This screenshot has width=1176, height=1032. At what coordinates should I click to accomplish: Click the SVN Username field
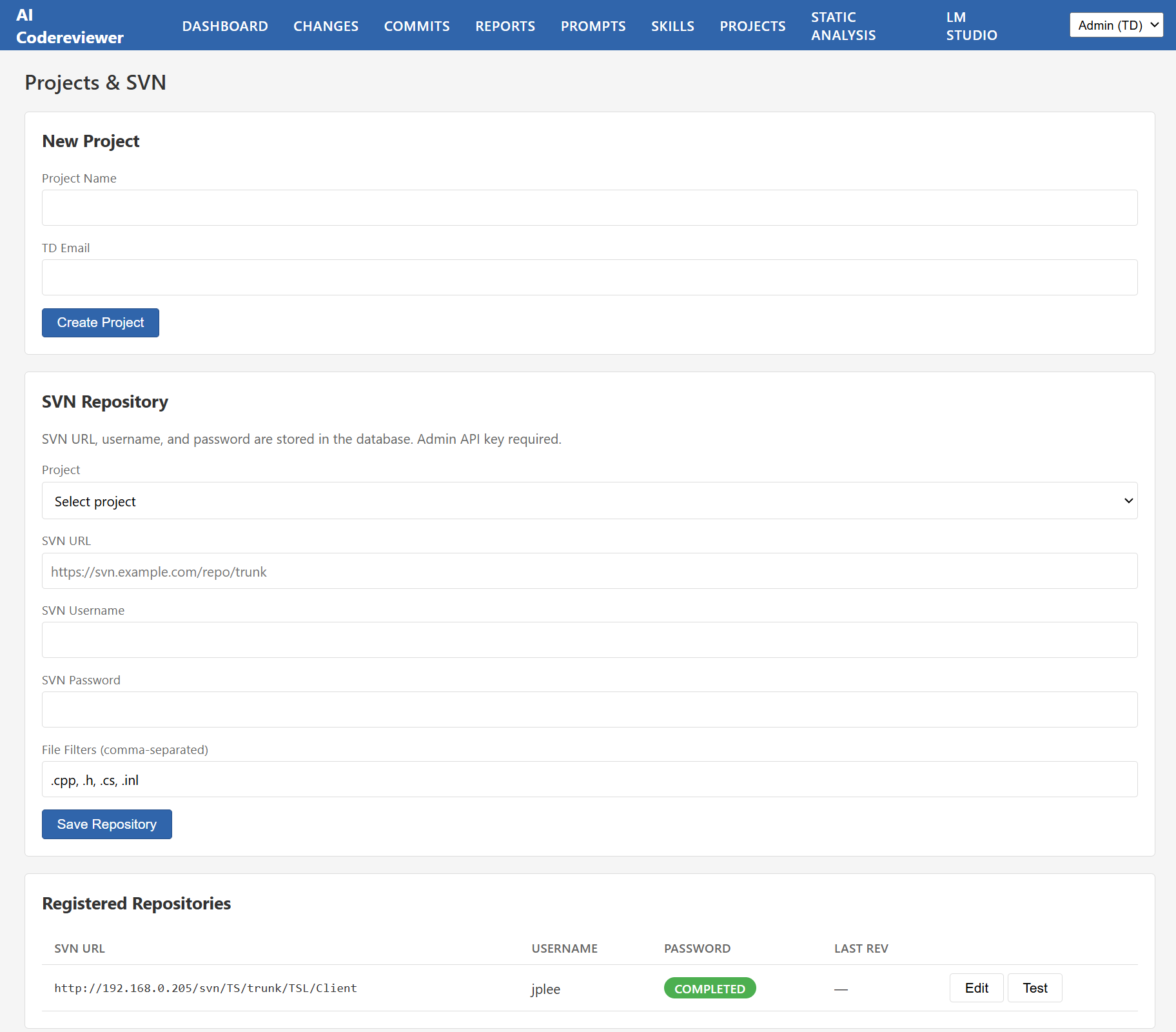(x=589, y=640)
